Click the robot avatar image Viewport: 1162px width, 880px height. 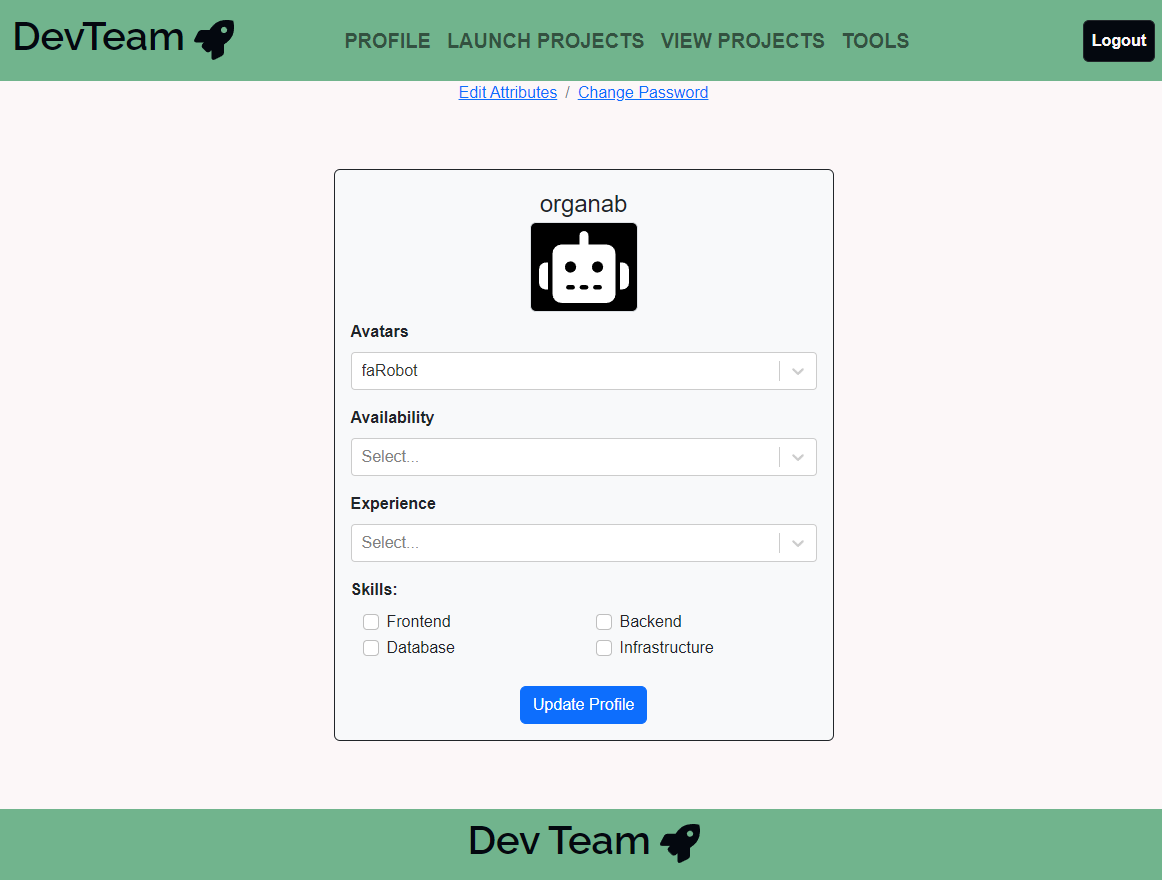coord(583,267)
